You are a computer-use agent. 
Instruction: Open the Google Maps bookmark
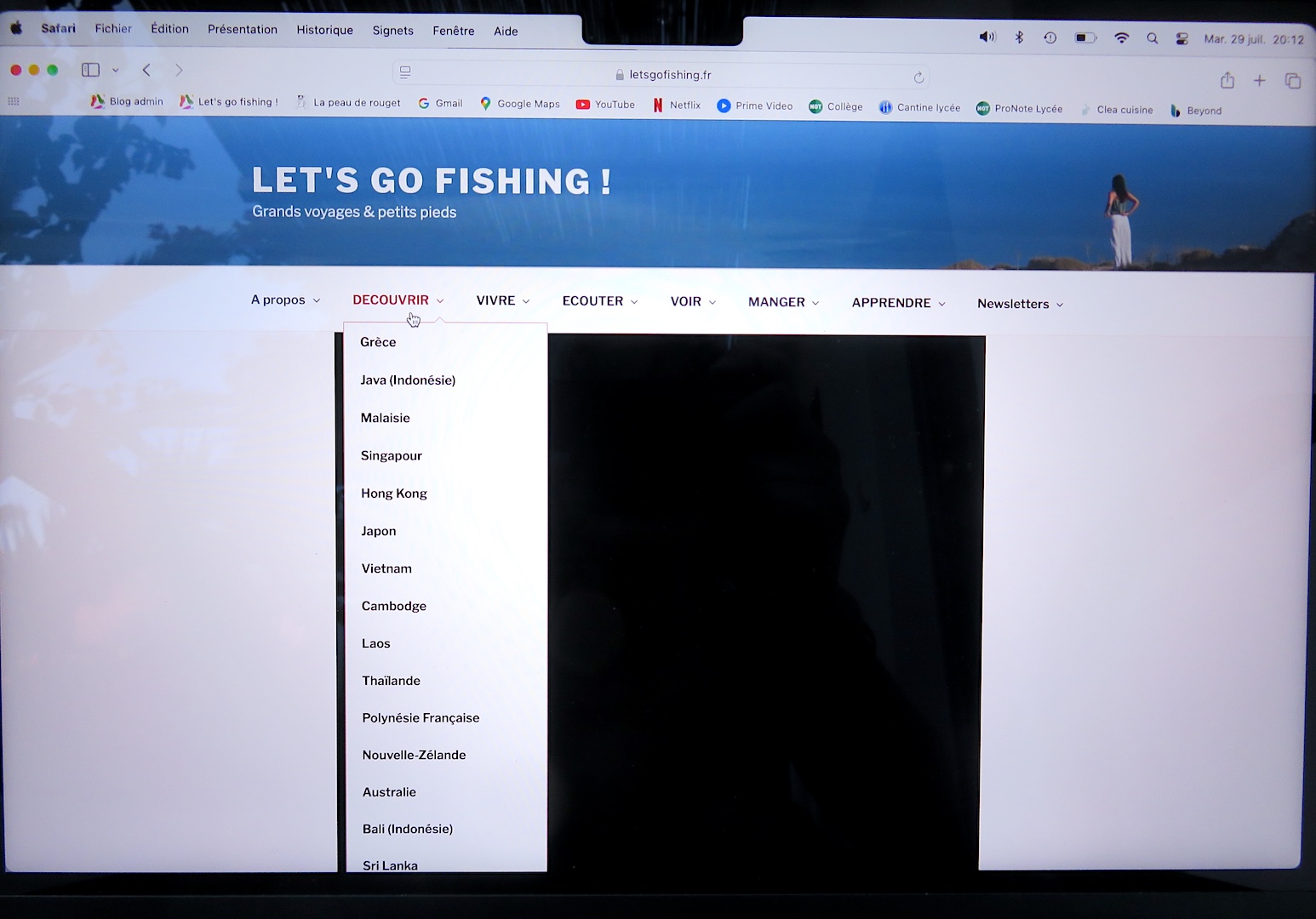click(520, 104)
